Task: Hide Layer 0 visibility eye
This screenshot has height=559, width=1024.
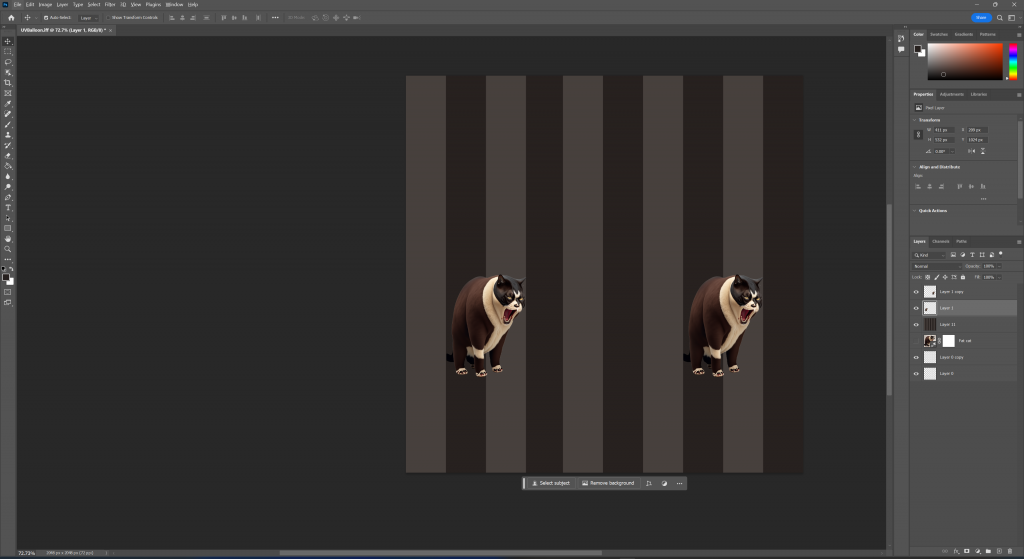Action: point(916,374)
